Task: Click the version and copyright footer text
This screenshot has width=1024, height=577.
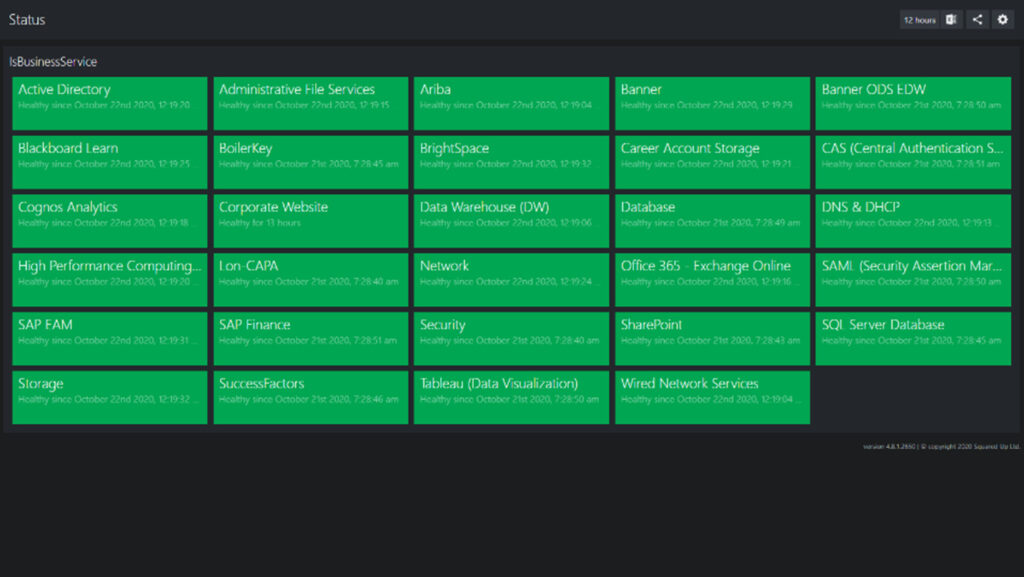Action: tap(941, 446)
